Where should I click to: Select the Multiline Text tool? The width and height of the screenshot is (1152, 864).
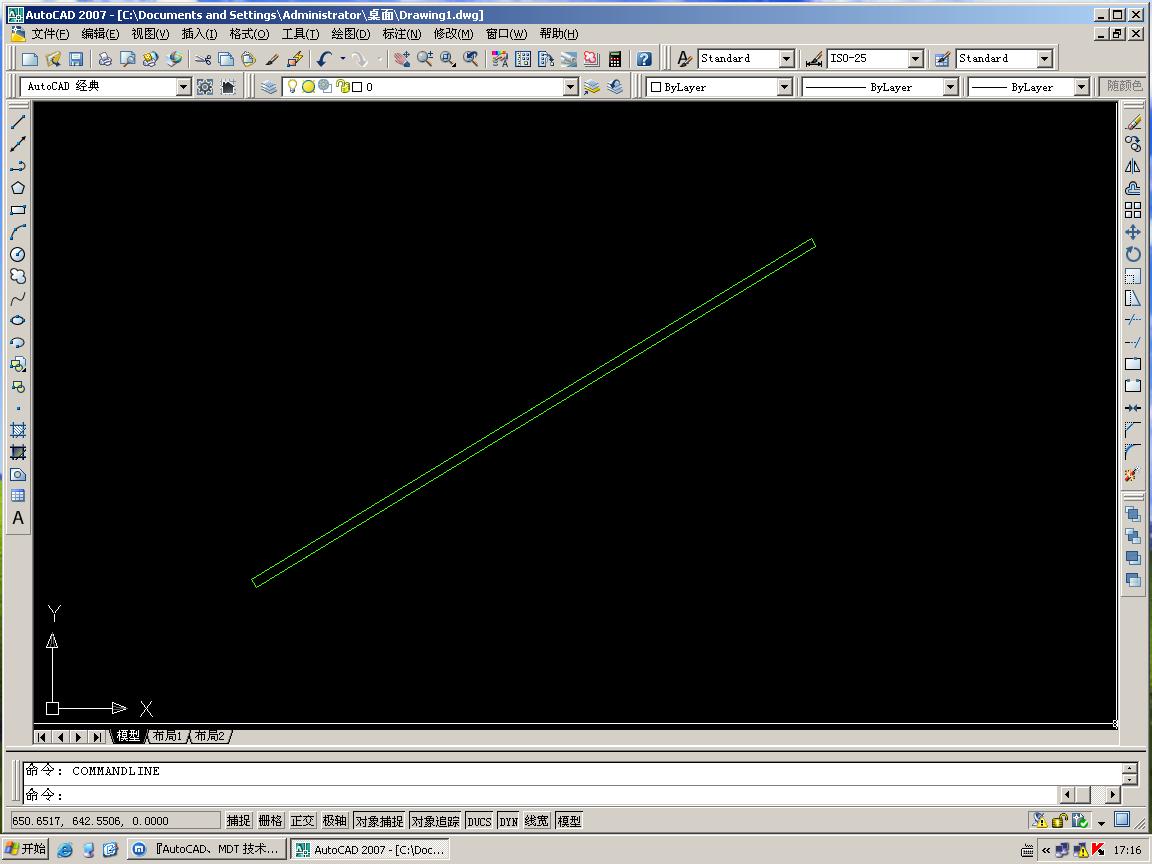point(18,519)
